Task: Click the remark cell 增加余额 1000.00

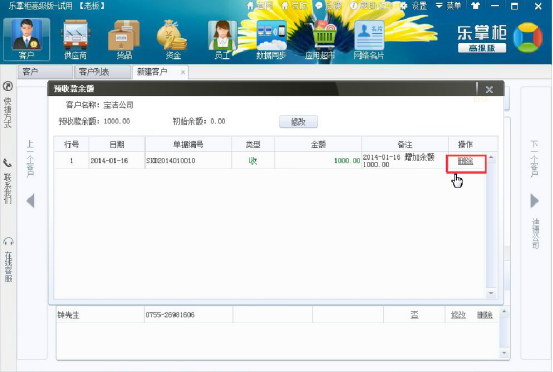Action: [405, 161]
